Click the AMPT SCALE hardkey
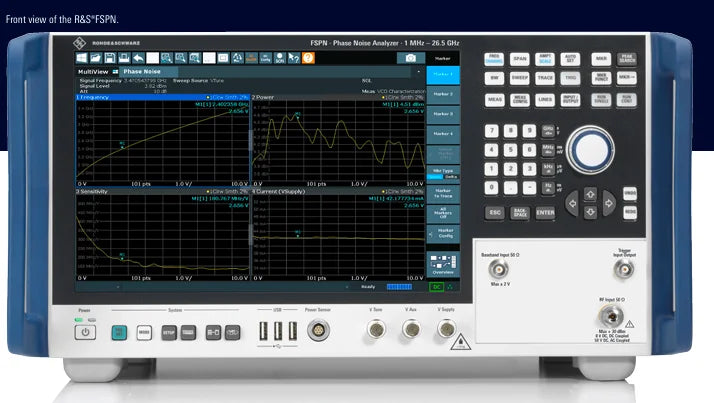The width and height of the screenshot is (714, 403). click(x=545, y=59)
